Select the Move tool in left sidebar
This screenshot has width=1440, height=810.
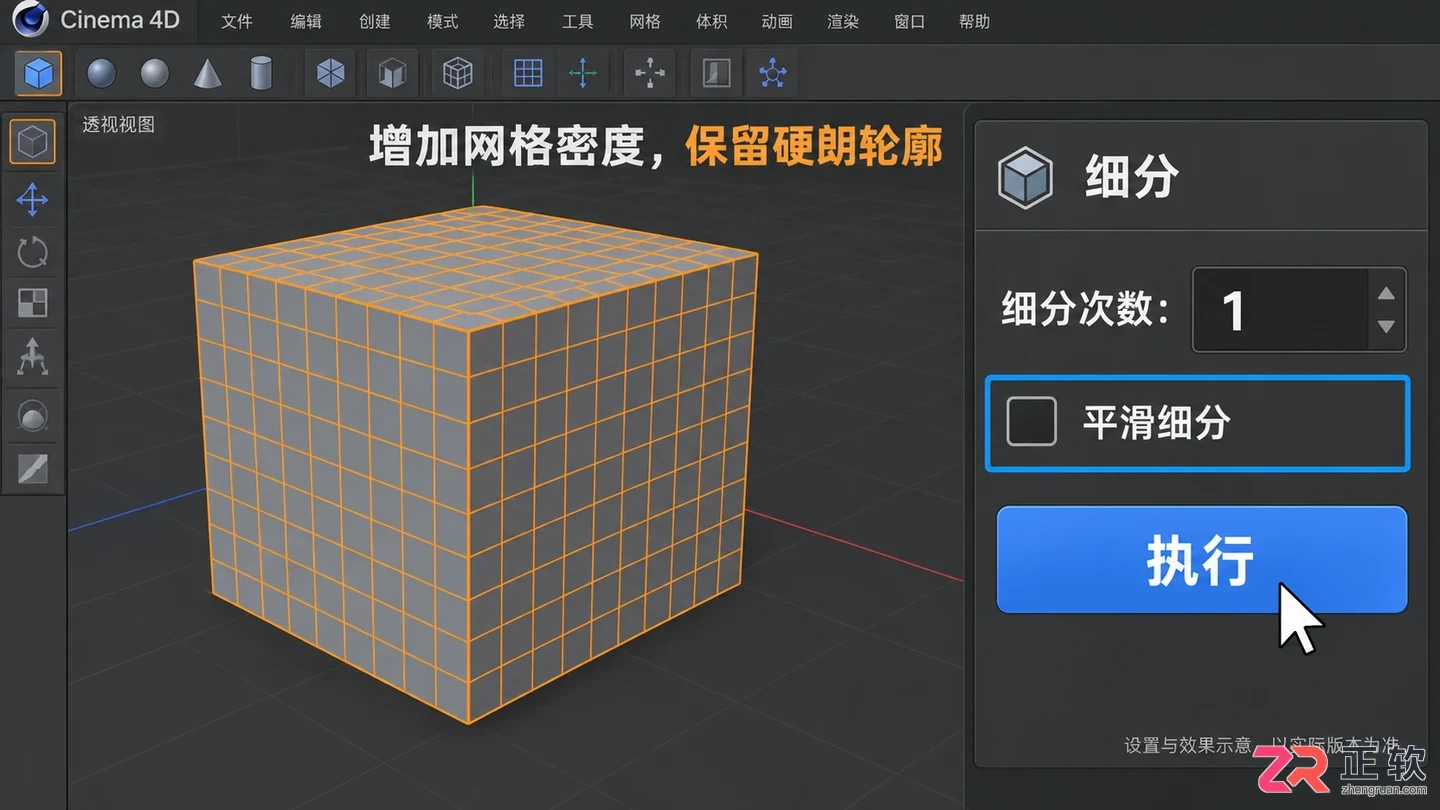(x=33, y=200)
